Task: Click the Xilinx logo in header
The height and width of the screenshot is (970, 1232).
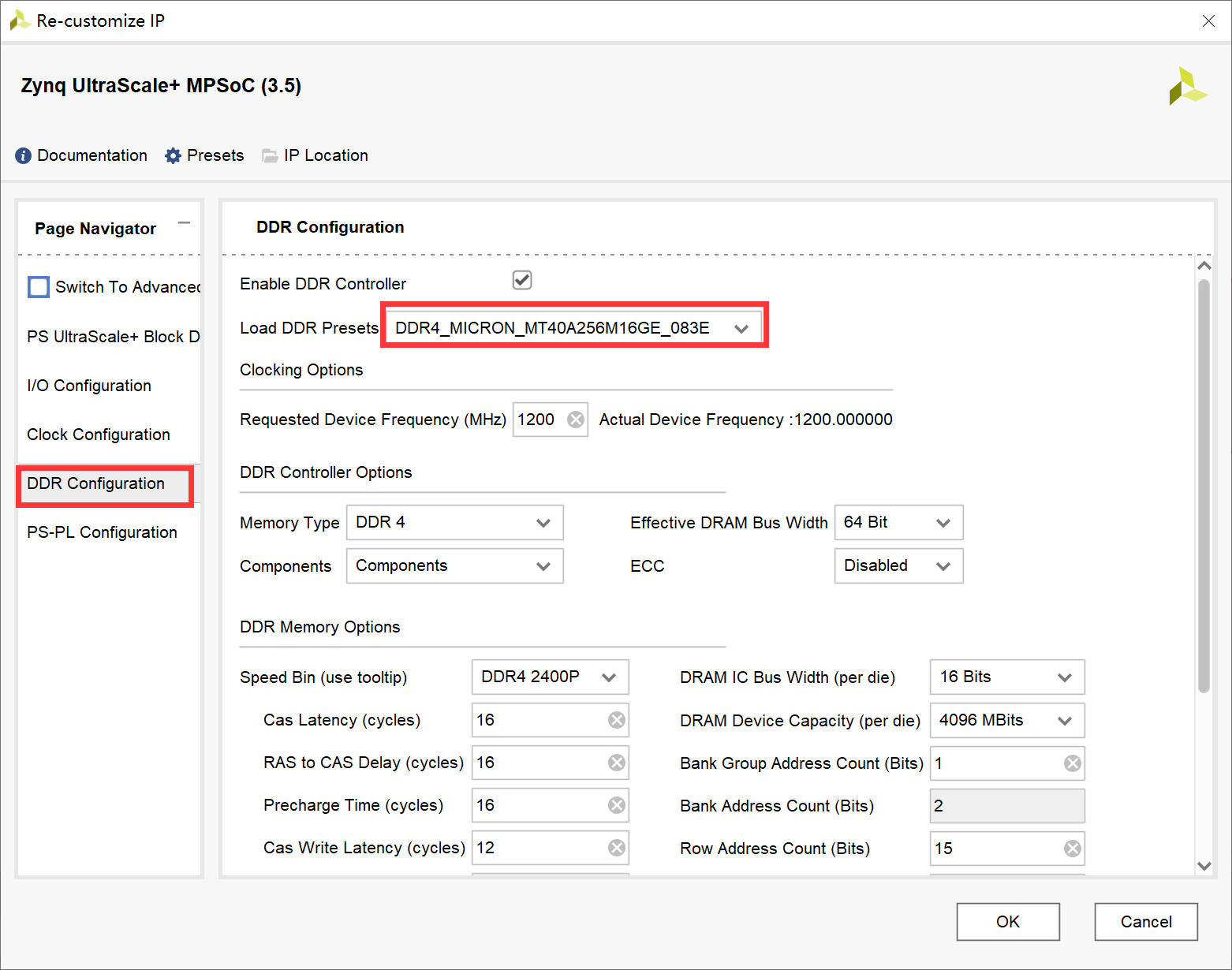Action: pos(1188,86)
